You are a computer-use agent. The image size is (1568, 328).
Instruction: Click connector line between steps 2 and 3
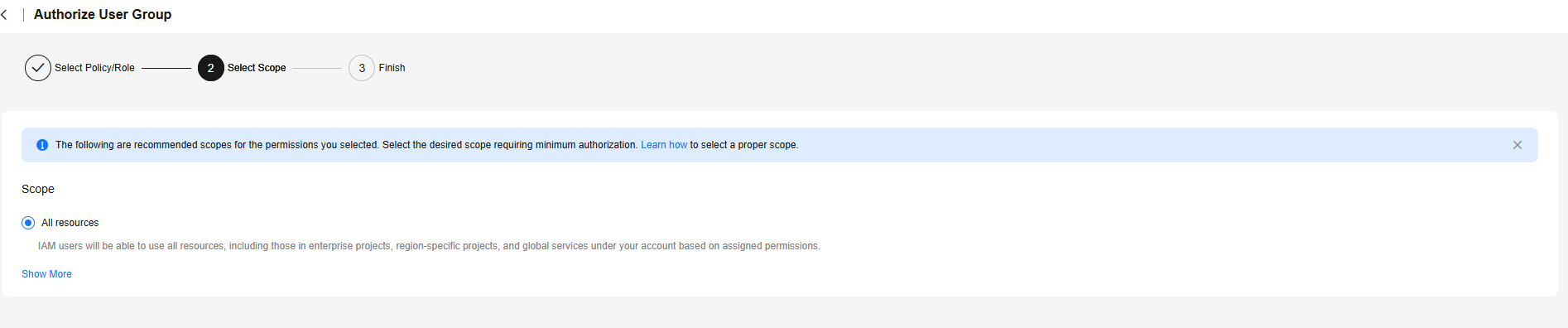click(317, 68)
